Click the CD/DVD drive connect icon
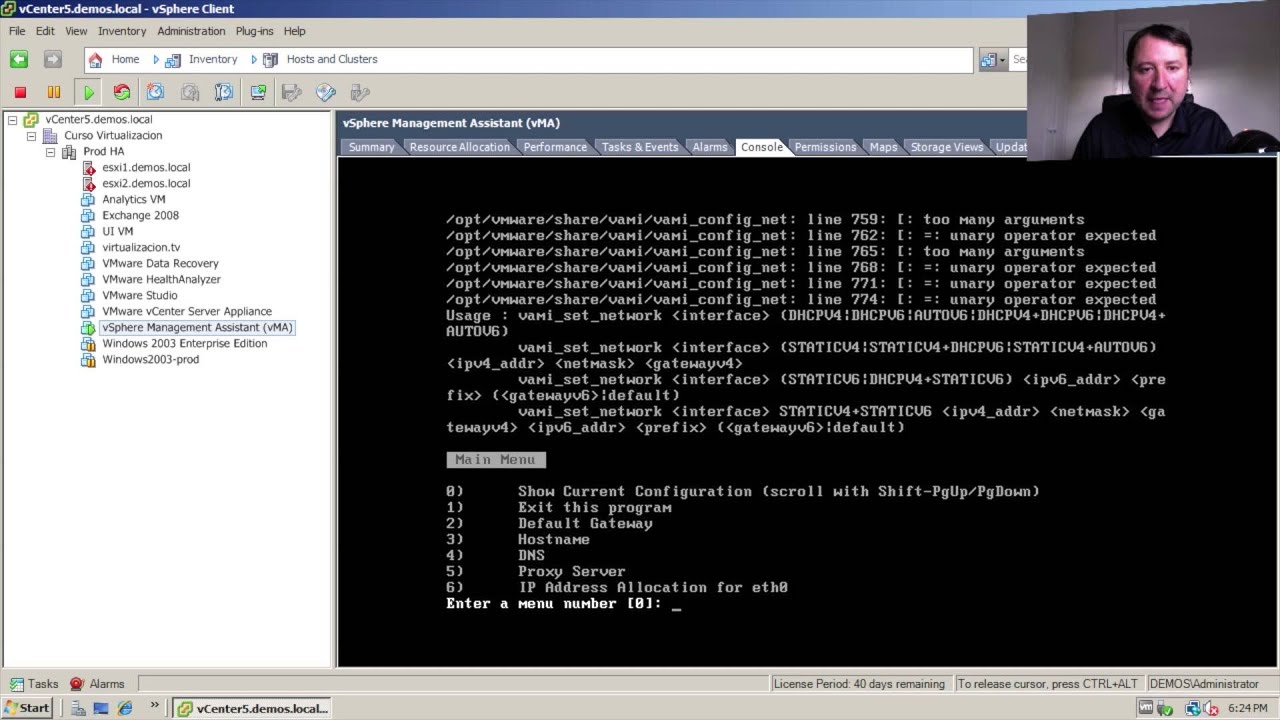This screenshot has width=1280, height=720. pyautogui.click(x=326, y=92)
